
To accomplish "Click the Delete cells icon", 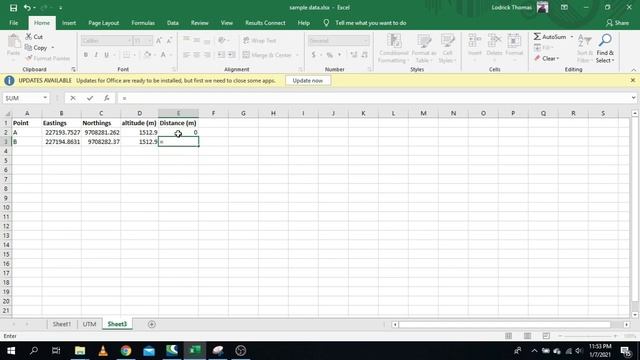I will 494,41.
